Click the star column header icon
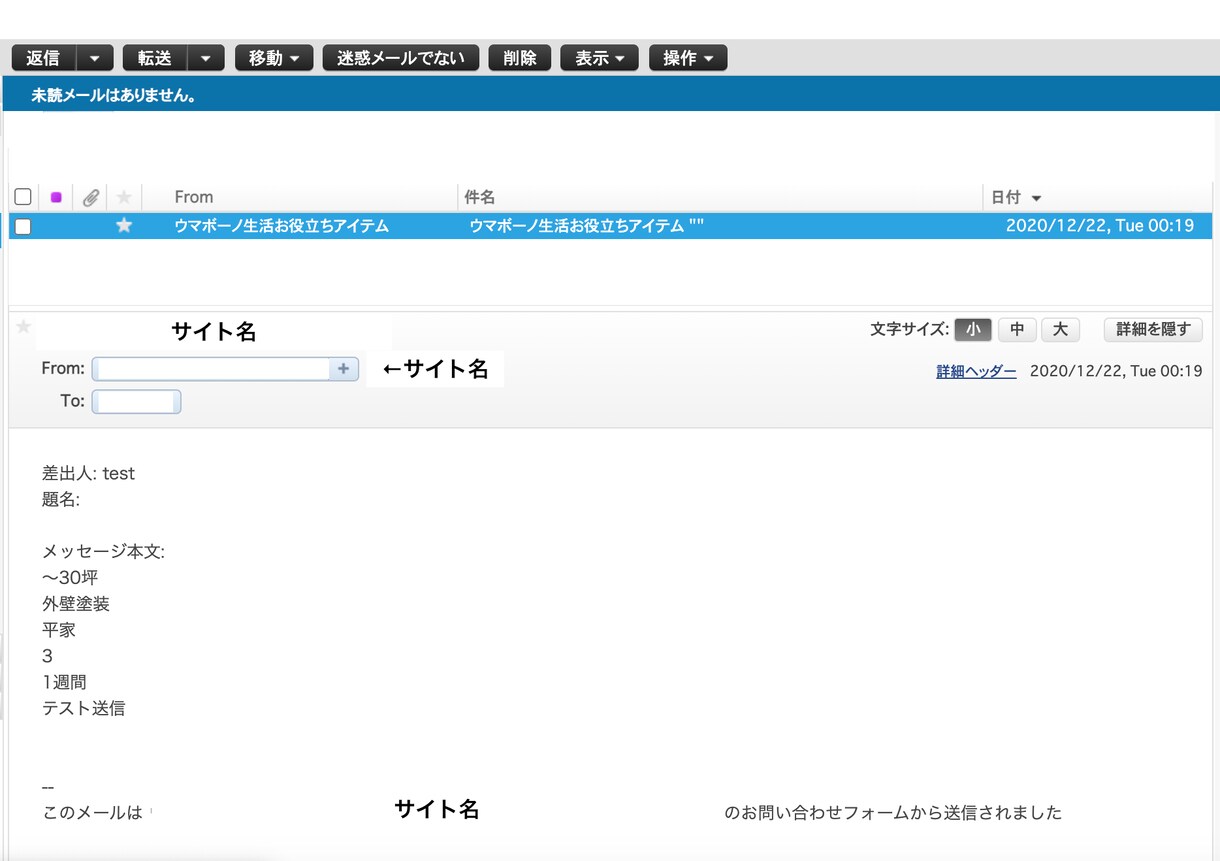 tap(124, 197)
